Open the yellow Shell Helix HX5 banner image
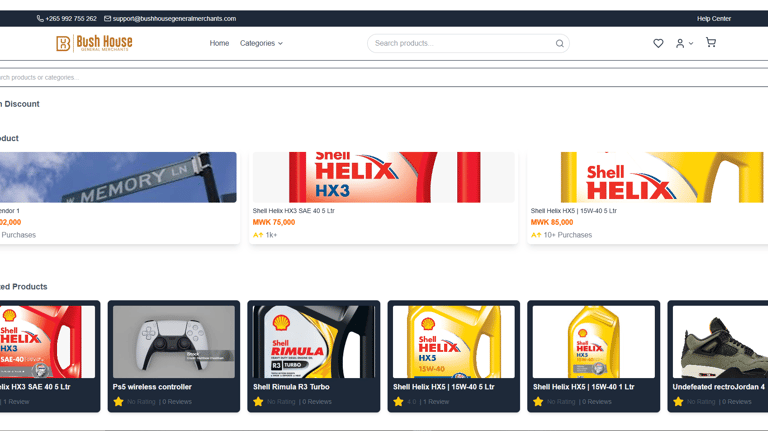768x431 pixels. [x=649, y=177]
